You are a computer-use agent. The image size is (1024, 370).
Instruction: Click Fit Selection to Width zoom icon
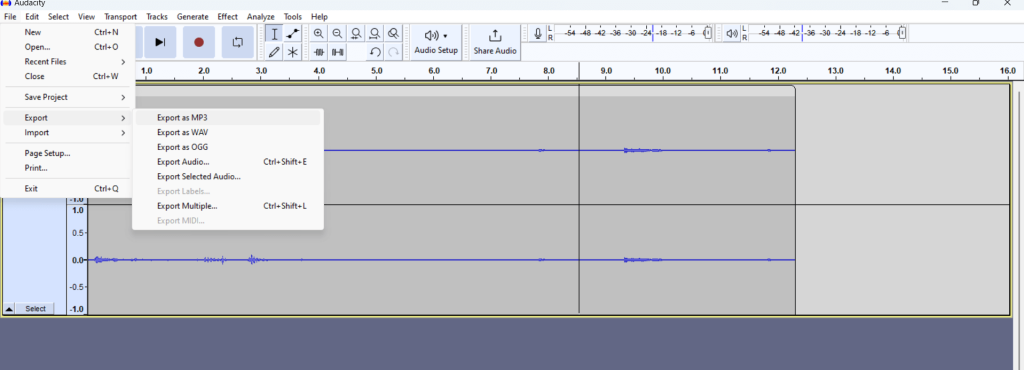356,34
